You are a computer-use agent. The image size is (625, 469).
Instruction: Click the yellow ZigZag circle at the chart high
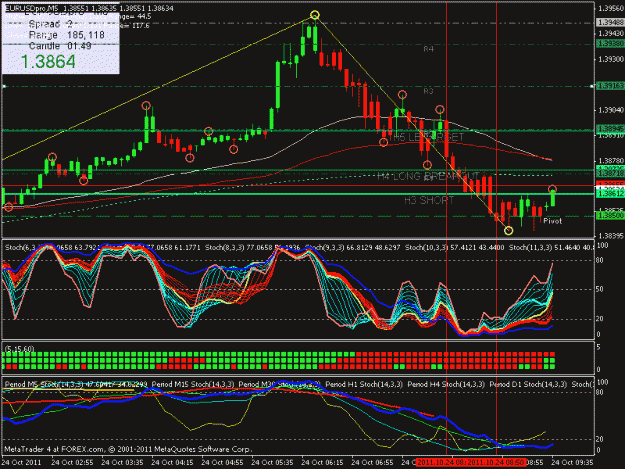tap(315, 15)
